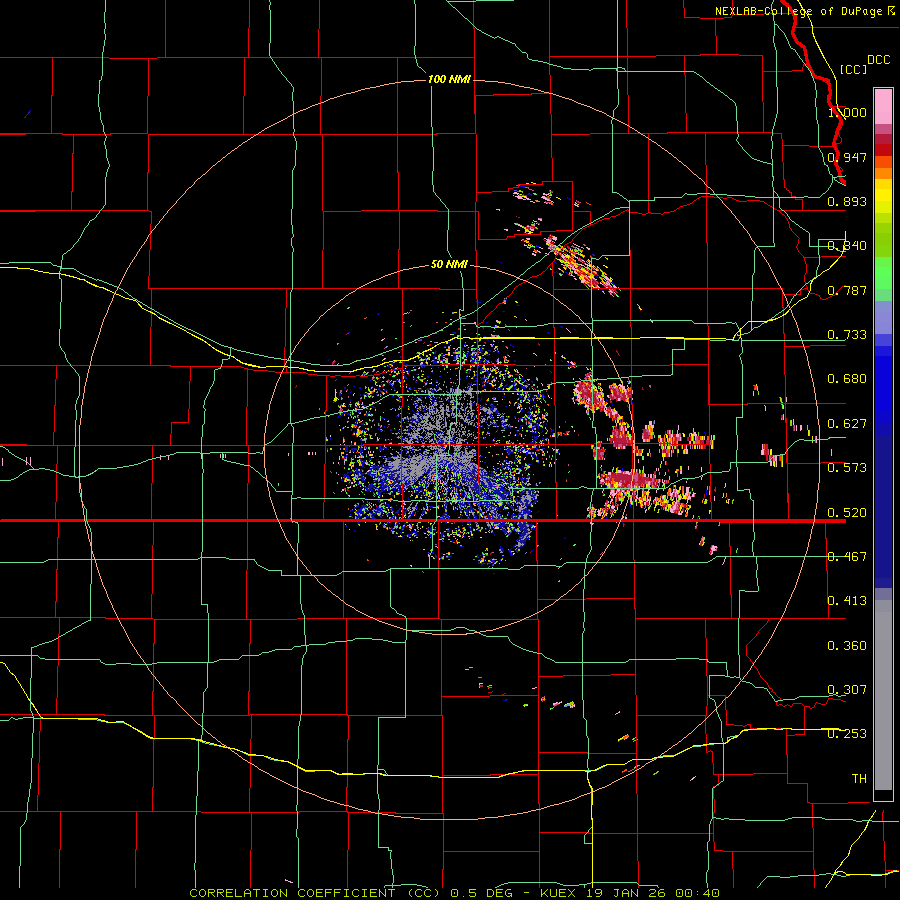Select the 0.947 legend value
The image size is (900, 900).
(847, 157)
